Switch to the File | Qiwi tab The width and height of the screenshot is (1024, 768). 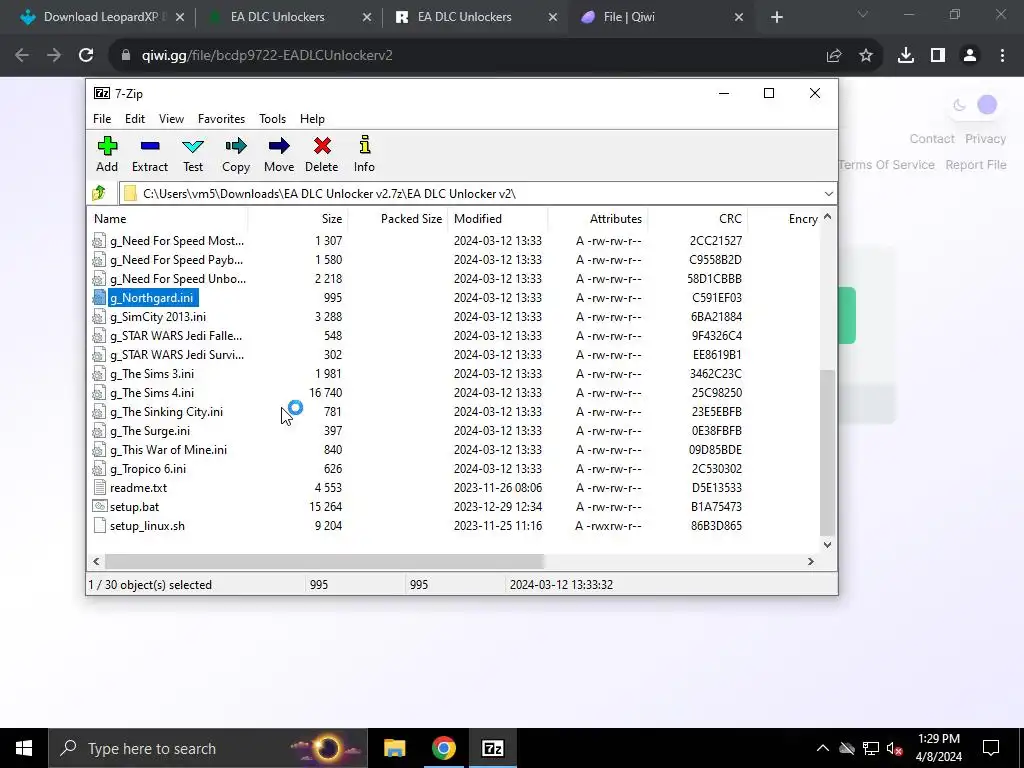[660, 17]
